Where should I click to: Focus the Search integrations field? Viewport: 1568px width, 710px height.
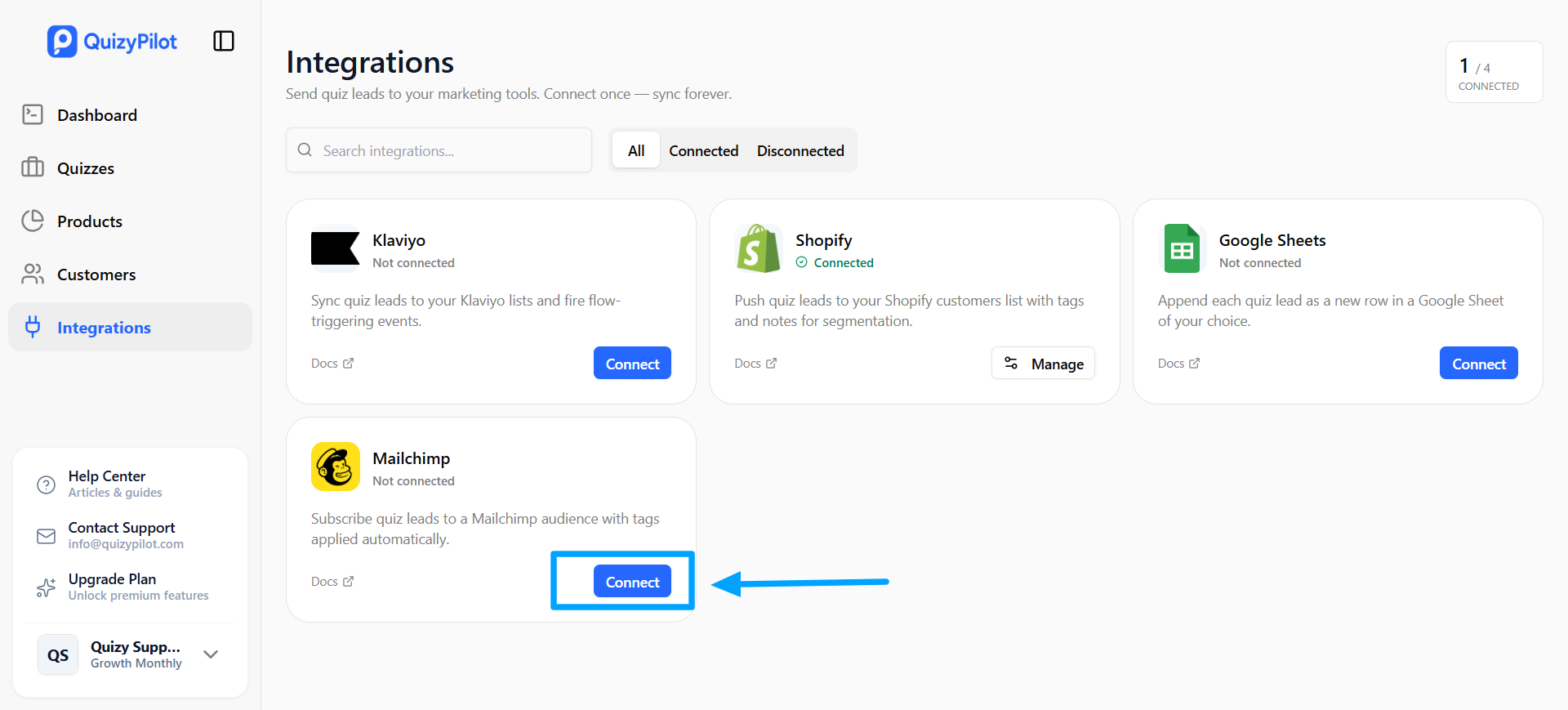pos(439,150)
